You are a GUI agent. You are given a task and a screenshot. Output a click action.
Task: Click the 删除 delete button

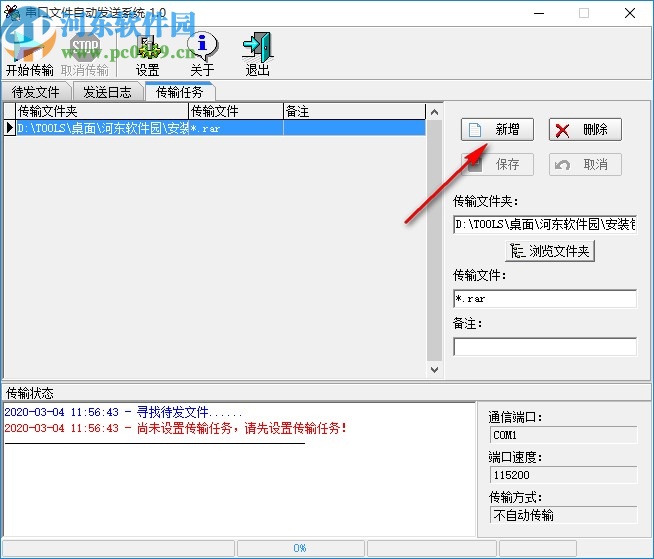point(585,129)
